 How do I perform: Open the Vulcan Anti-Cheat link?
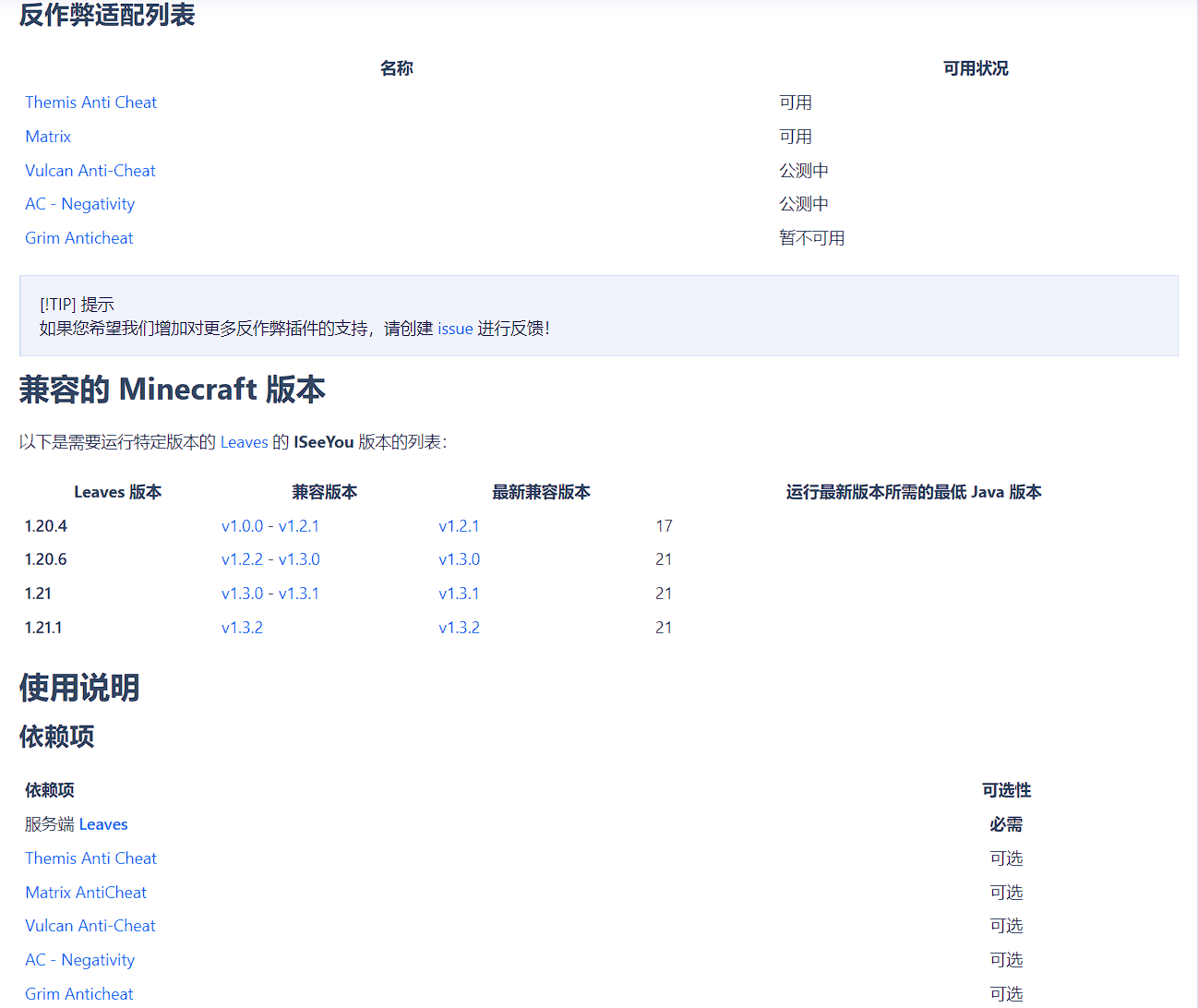click(x=90, y=170)
